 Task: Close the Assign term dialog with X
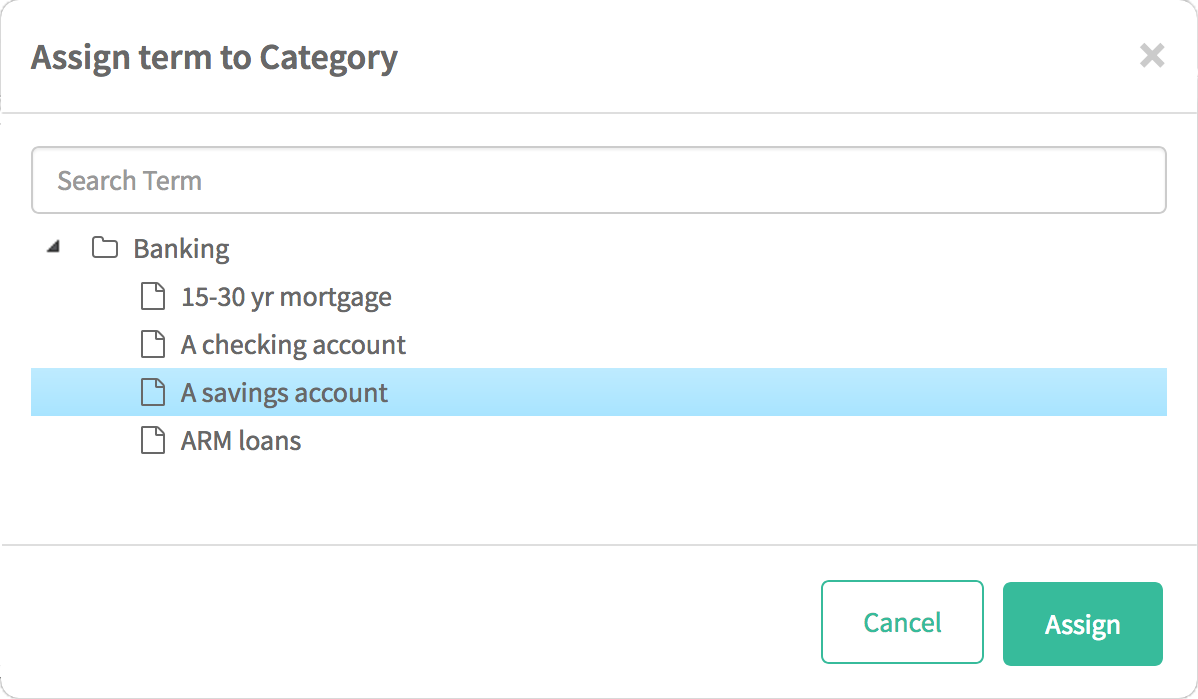tap(1151, 56)
